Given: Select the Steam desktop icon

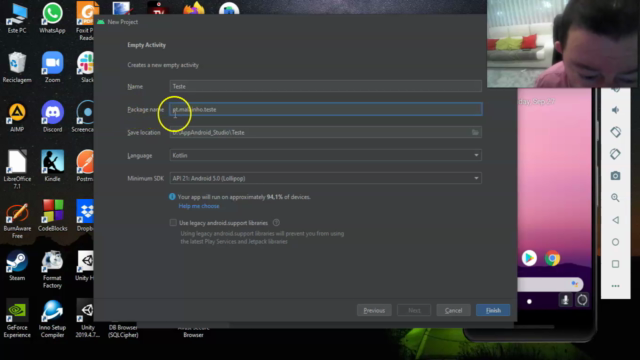Looking at the screenshot, I should 17,266.
